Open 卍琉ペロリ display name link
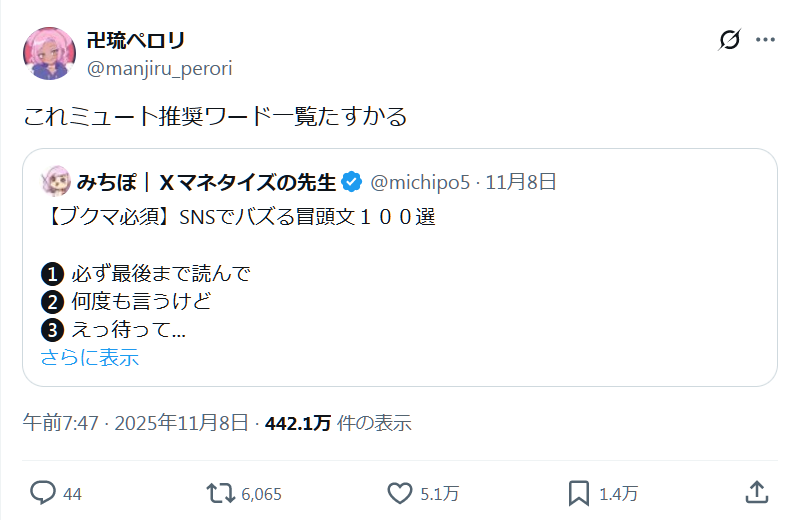 pyautogui.click(x=136, y=41)
